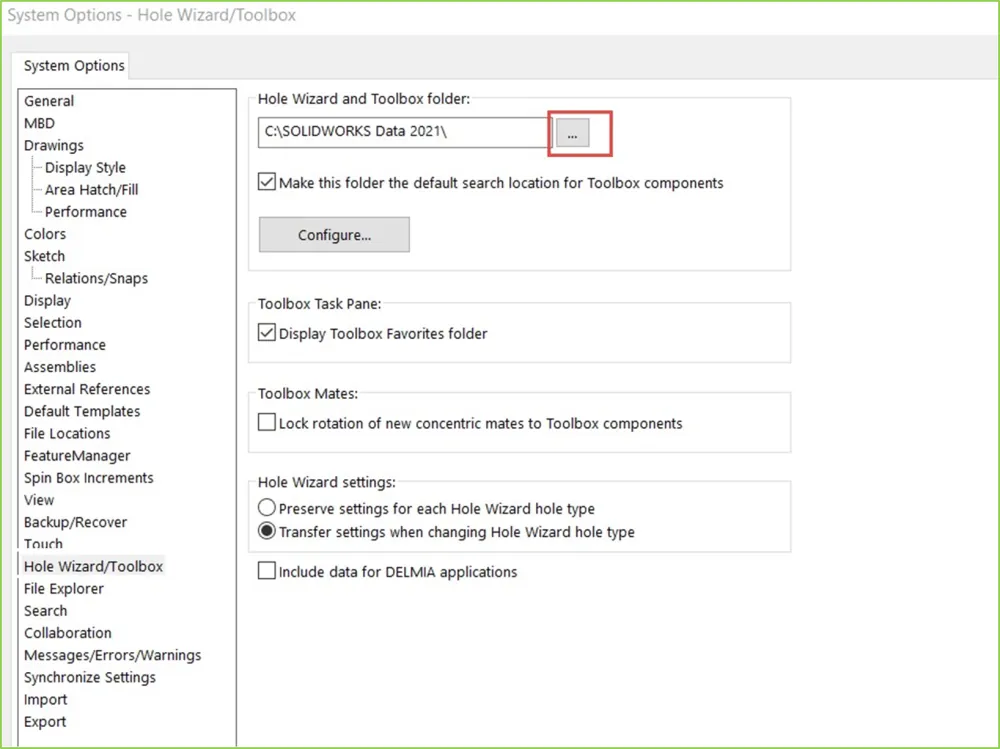Select Backup/Recover in the list
This screenshot has width=1000, height=749.
coord(75,522)
